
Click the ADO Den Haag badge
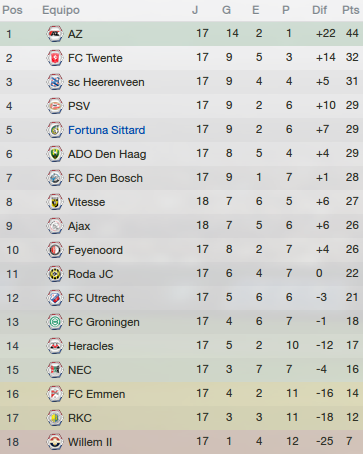tap(55, 154)
